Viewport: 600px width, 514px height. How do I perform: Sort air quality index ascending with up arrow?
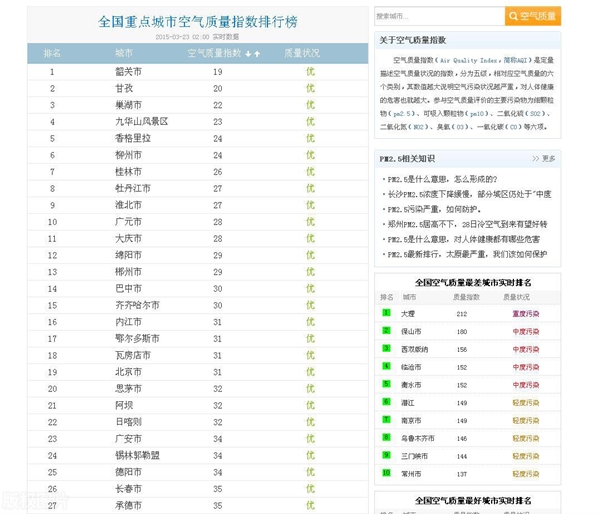(x=257, y=53)
